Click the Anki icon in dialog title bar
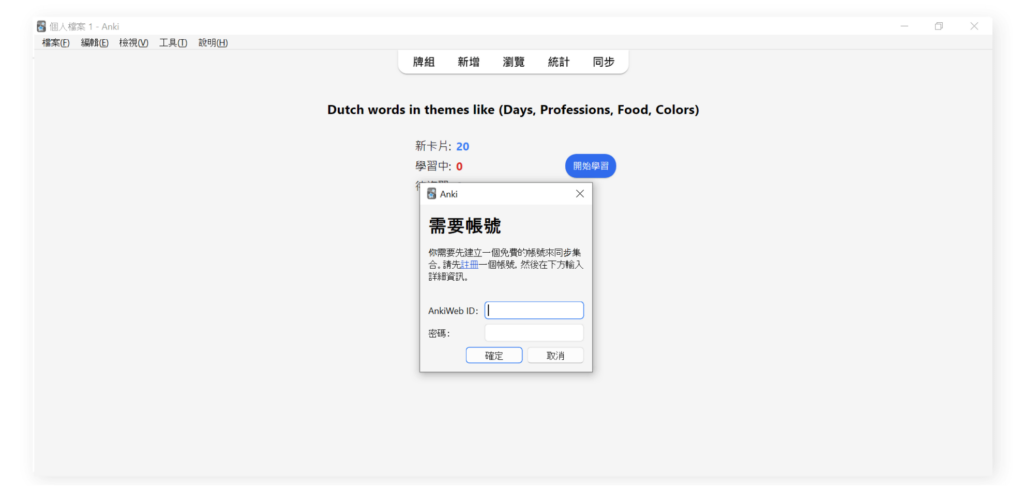Screen dimensions: 1024x491 coord(432,194)
